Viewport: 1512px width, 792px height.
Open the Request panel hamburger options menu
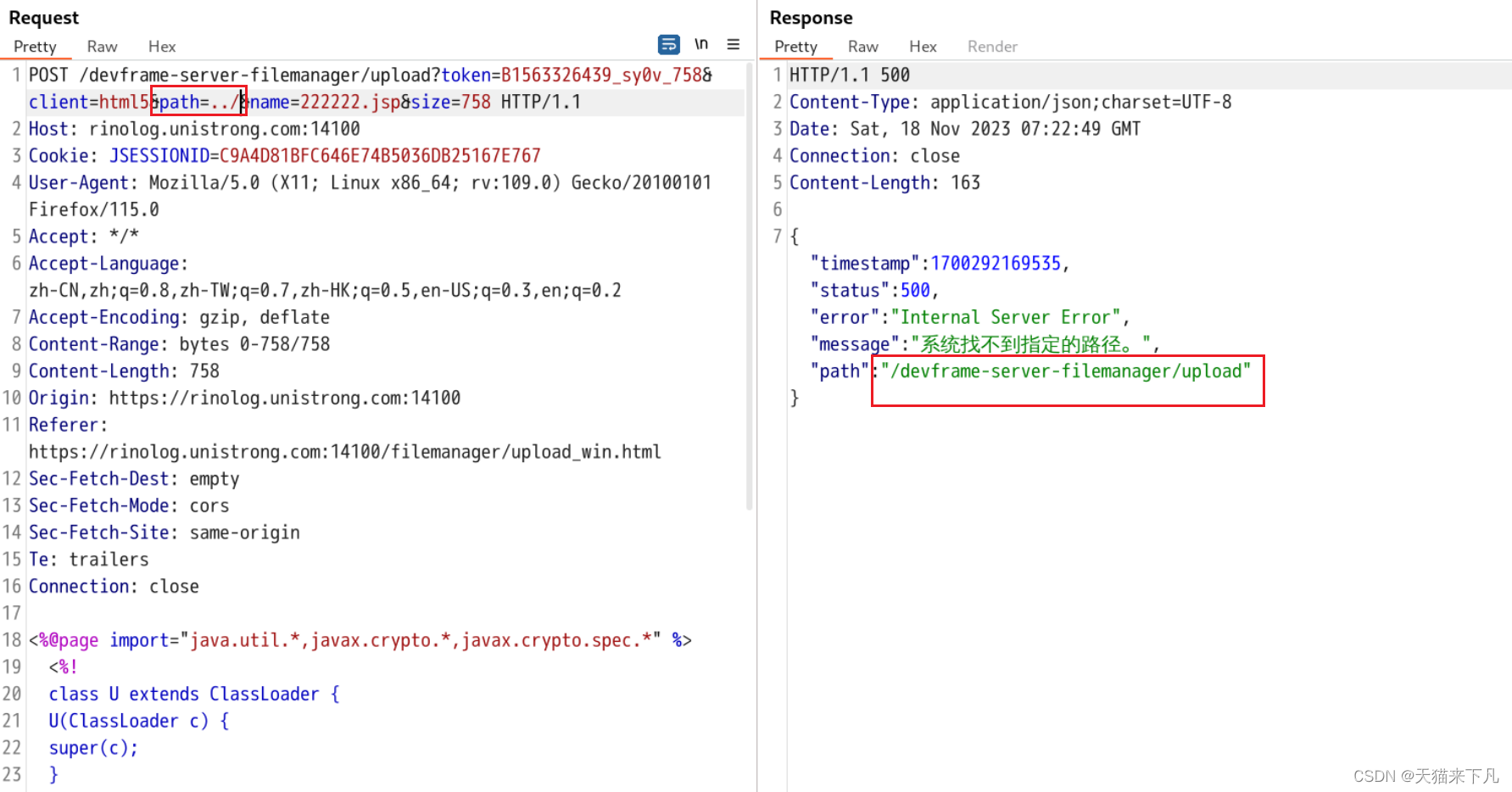[x=734, y=44]
